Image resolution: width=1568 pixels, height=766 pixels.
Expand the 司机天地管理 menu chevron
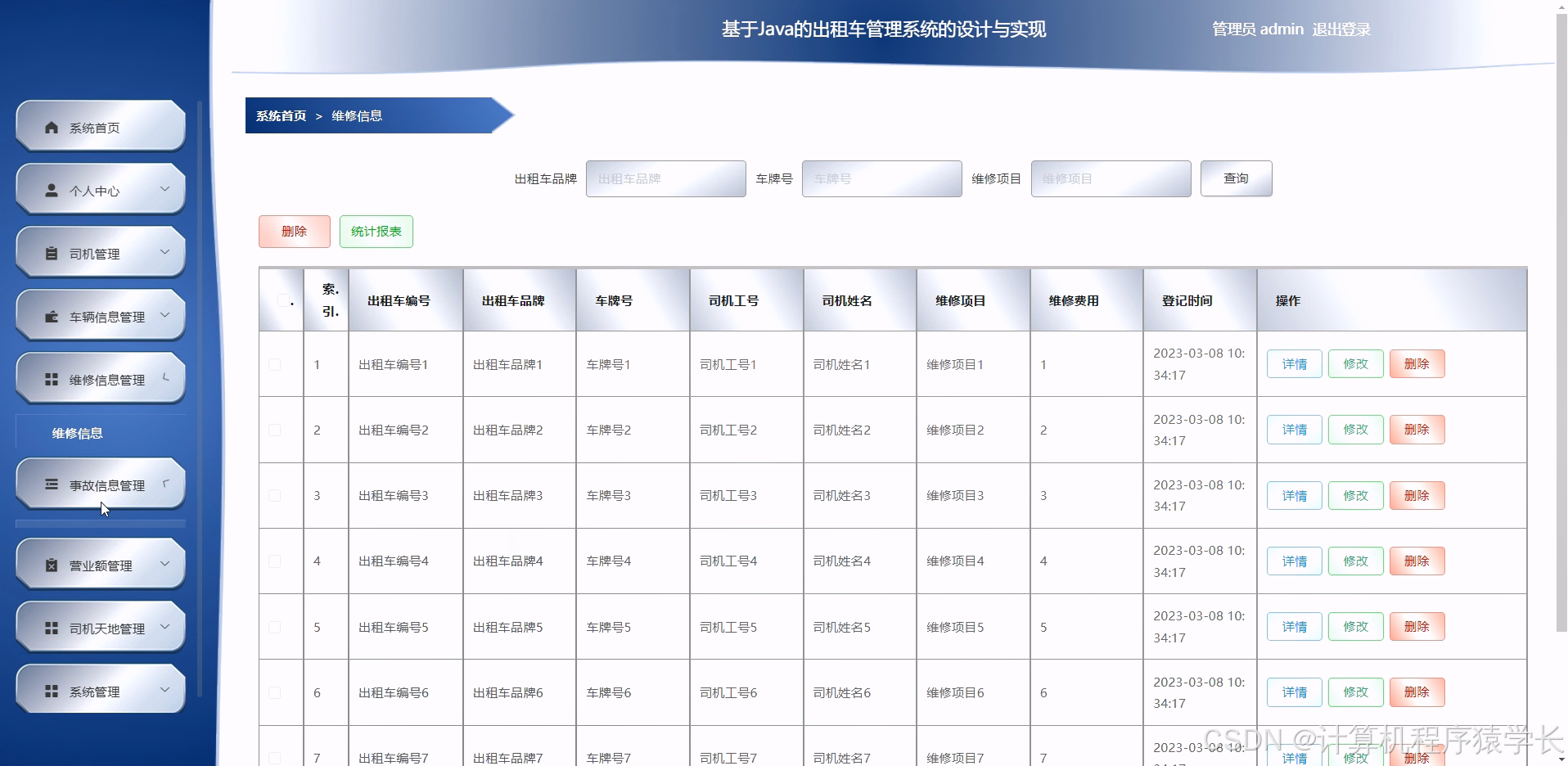pyautogui.click(x=164, y=627)
